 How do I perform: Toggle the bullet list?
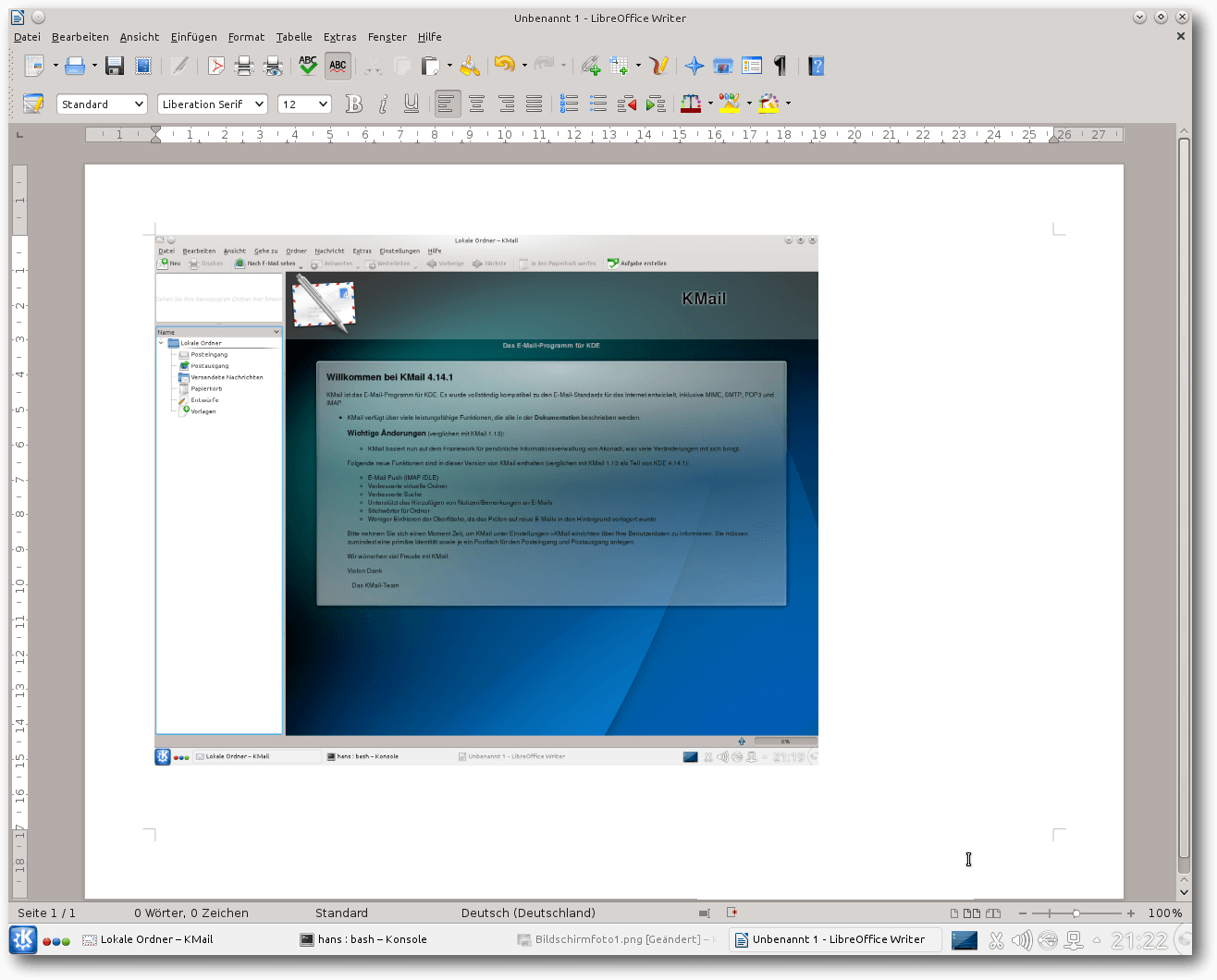click(x=598, y=104)
